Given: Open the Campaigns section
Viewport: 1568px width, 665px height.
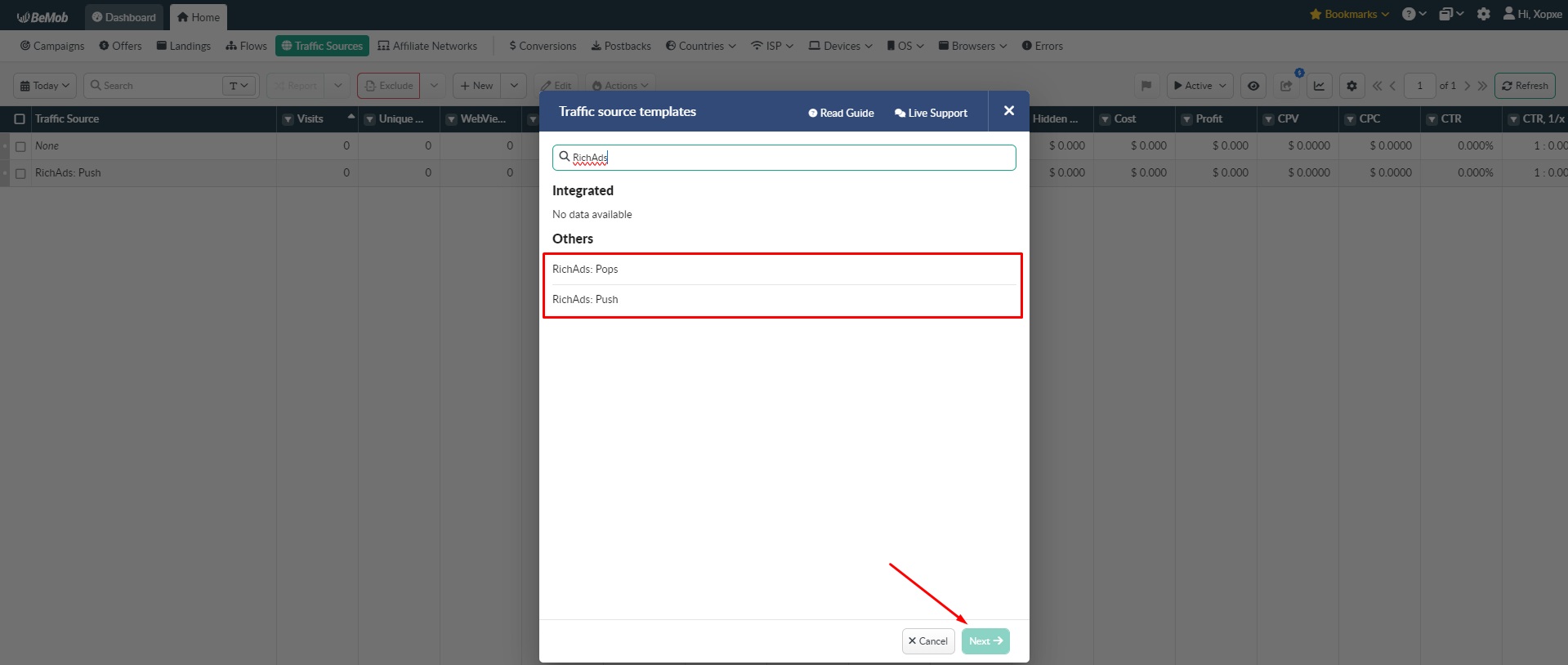Looking at the screenshot, I should tap(52, 46).
